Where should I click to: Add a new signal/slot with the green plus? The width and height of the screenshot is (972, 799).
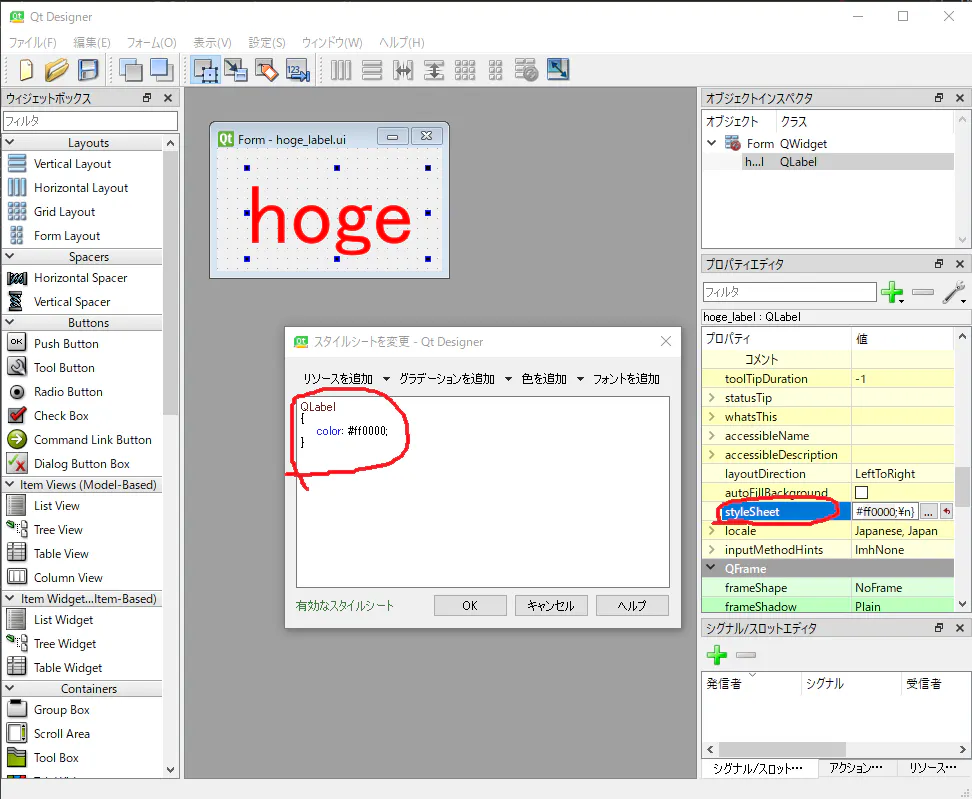click(716, 656)
